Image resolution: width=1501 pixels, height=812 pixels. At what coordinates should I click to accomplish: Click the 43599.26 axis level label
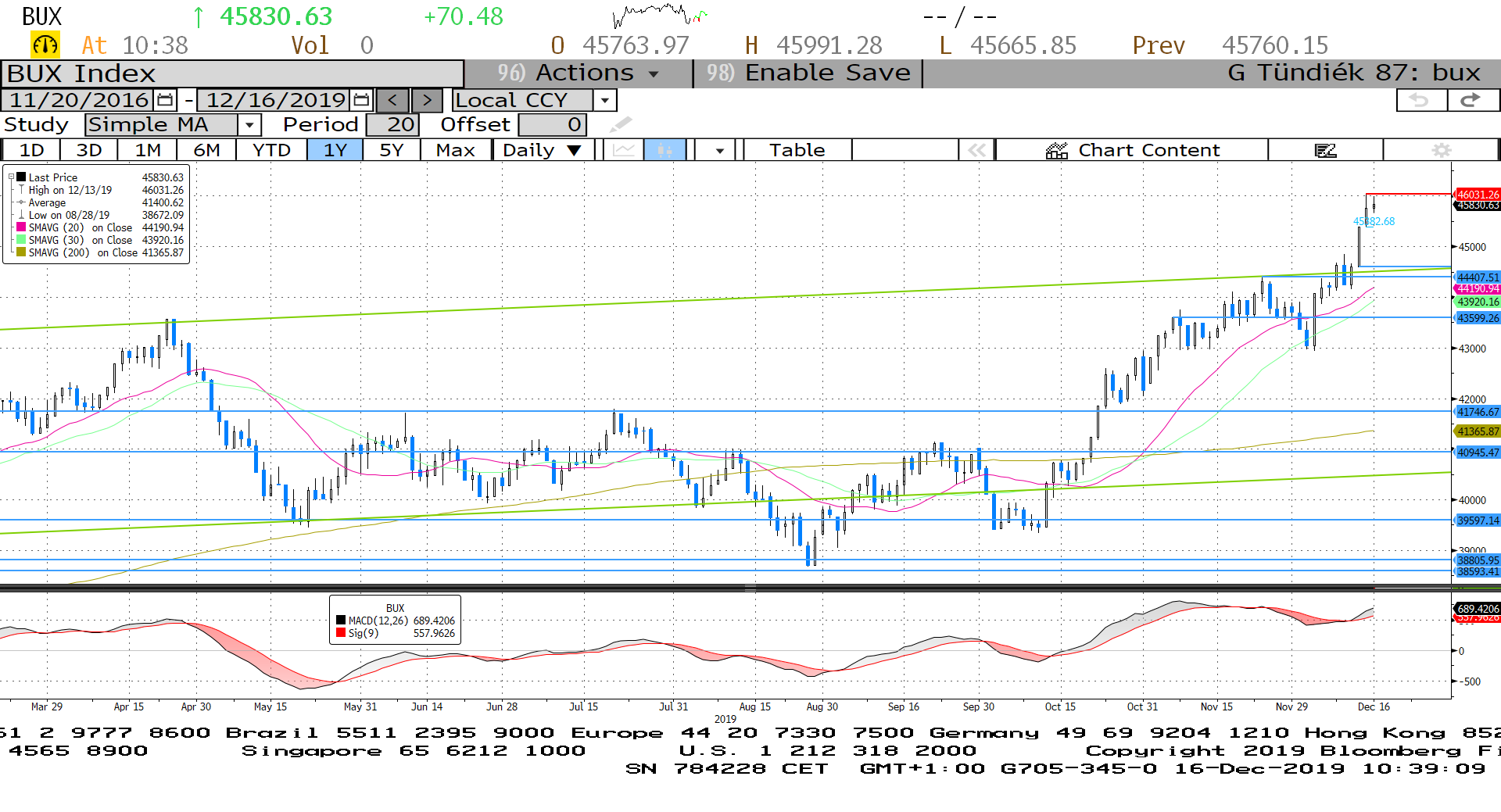tap(1477, 318)
